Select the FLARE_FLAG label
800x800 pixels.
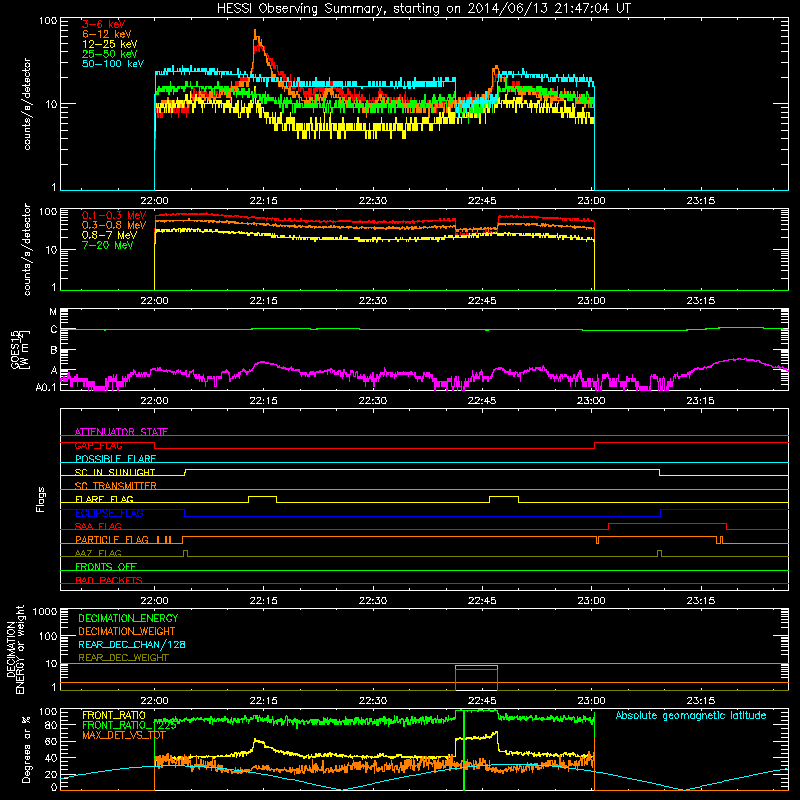104,499
